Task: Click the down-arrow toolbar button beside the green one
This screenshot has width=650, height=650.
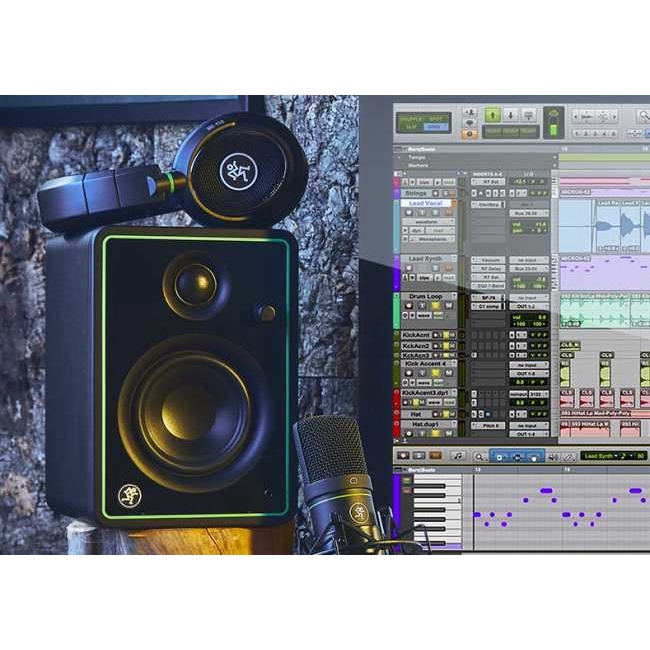Action: [x=511, y=115]
